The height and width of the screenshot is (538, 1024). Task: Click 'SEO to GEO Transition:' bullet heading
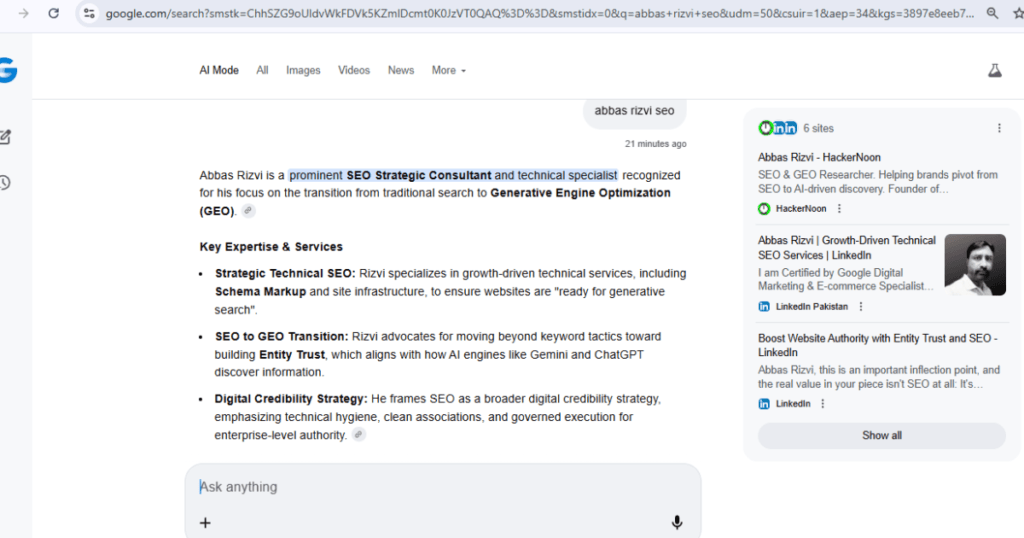tap(281, 336)
